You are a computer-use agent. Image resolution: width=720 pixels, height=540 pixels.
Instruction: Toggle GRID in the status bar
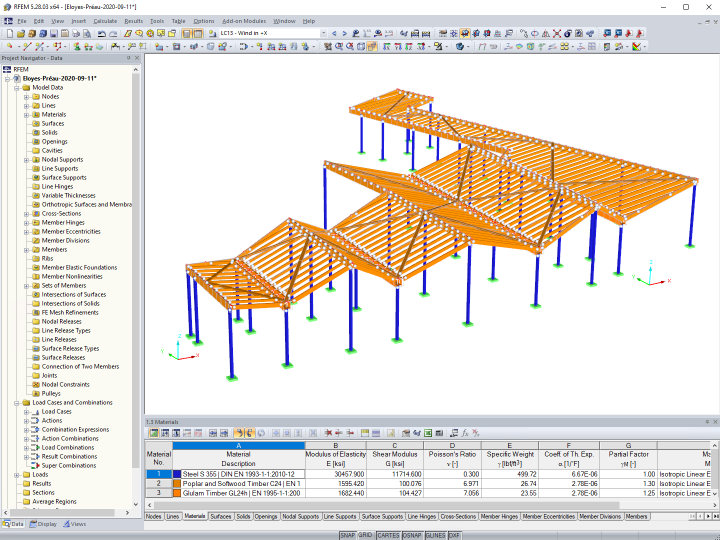tap(365, 535)
